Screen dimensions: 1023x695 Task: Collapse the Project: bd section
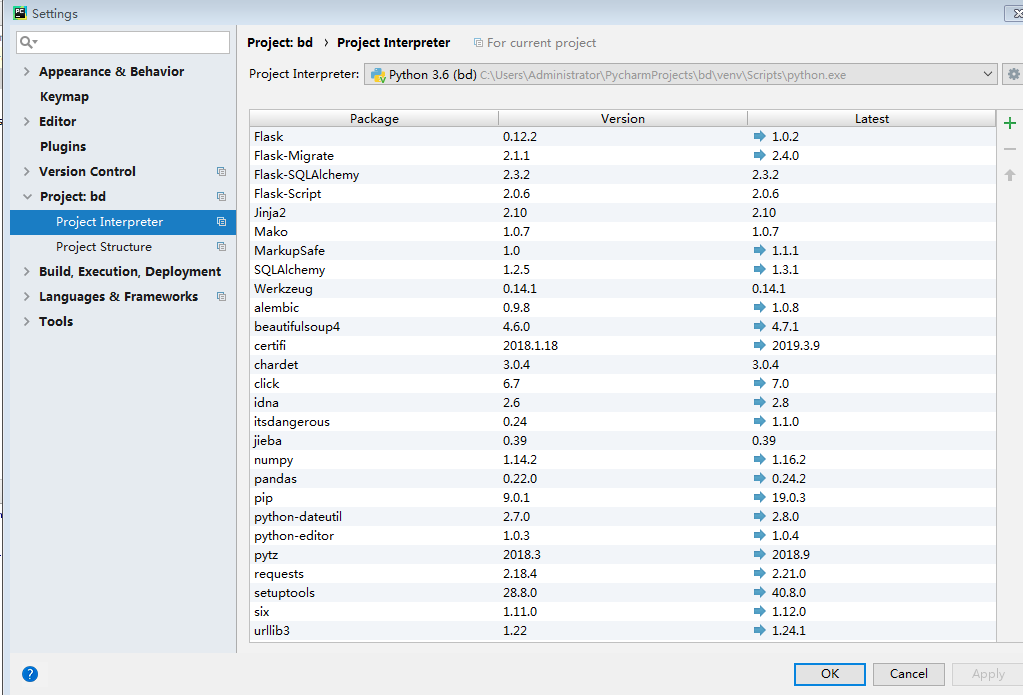tap(27, 196)
